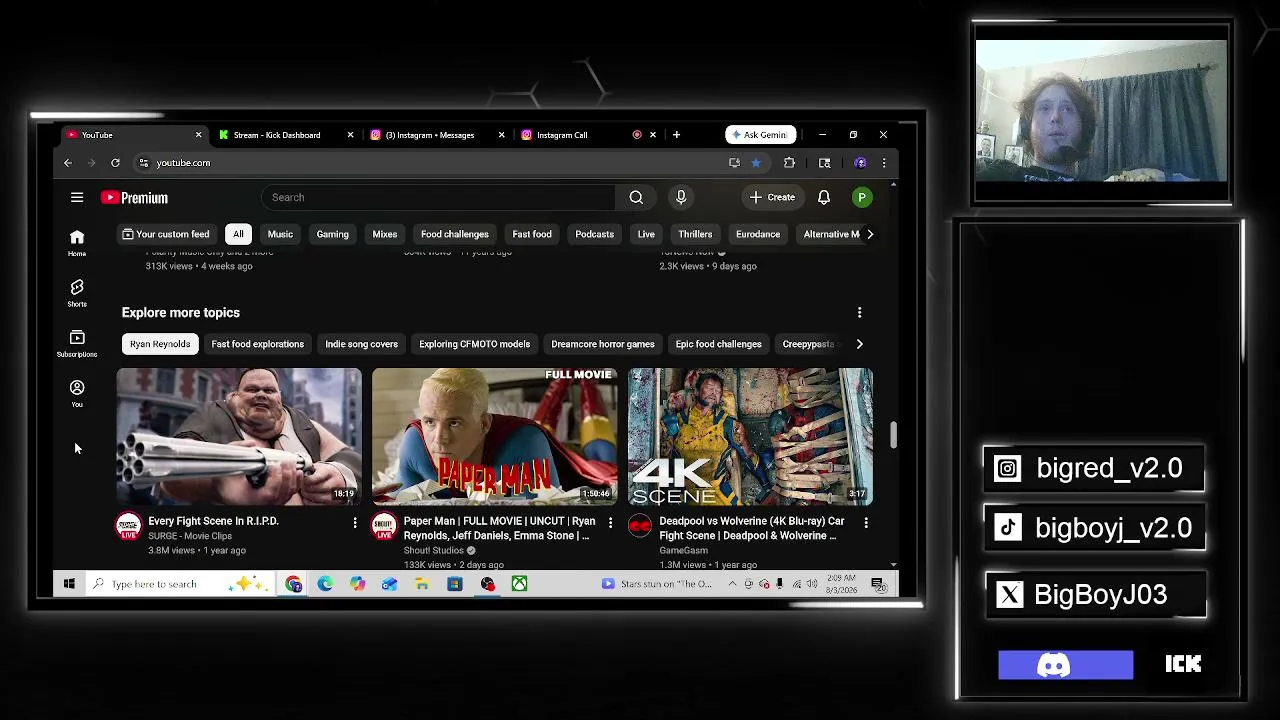Open the Paper Man FULL MOVIE title link
Screen dimensions: 1280x720
(x=500, y=528)
